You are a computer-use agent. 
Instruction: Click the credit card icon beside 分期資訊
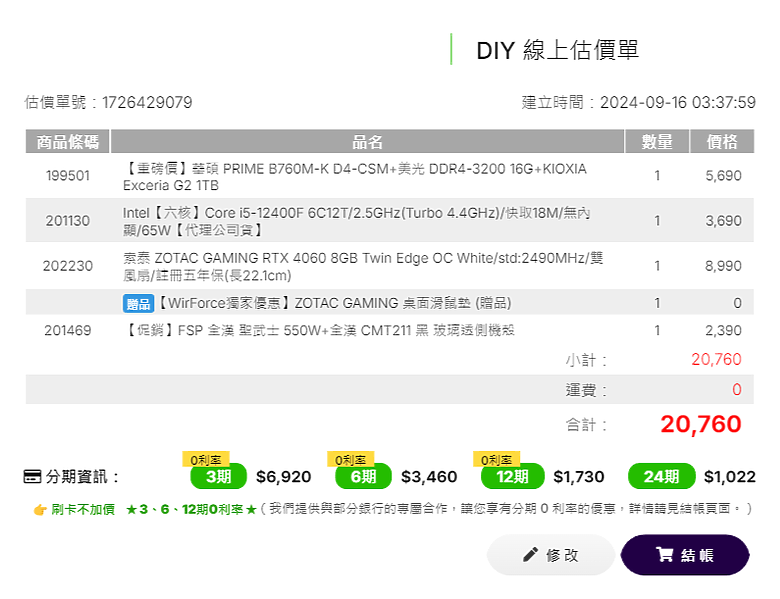tap(32, 476)
